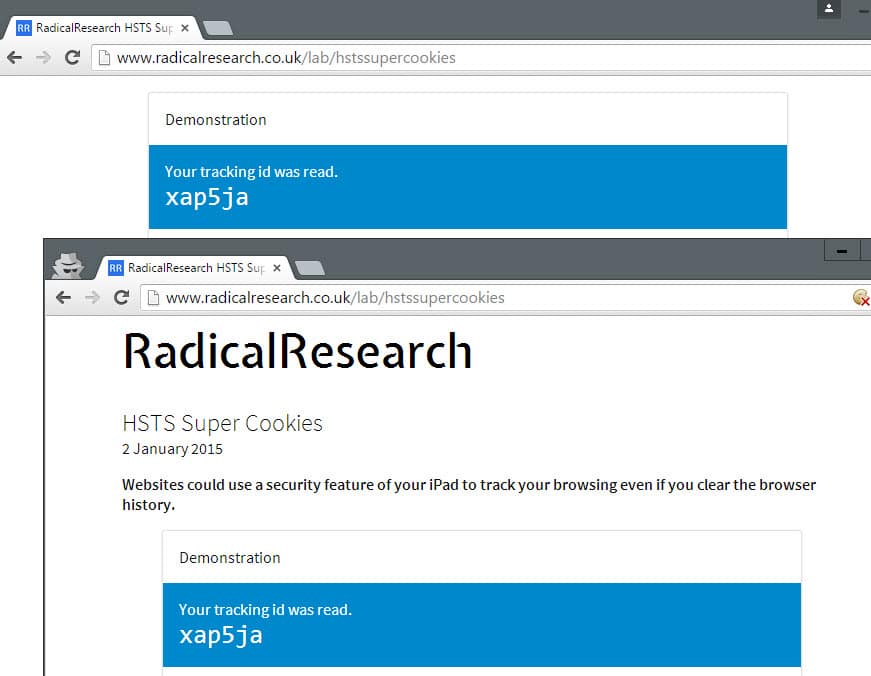Minimize the incognito window
871x676 pixels.
[x=842, y=251]
